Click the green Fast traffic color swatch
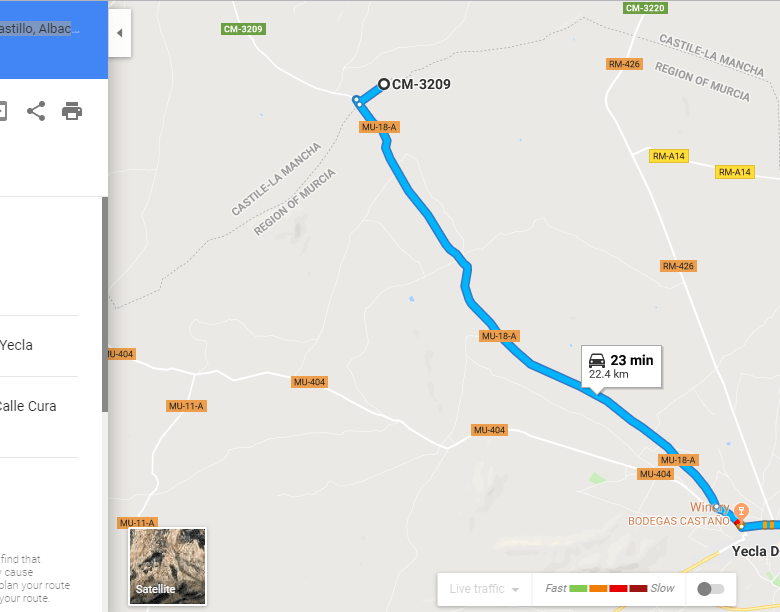 point(578,589)
